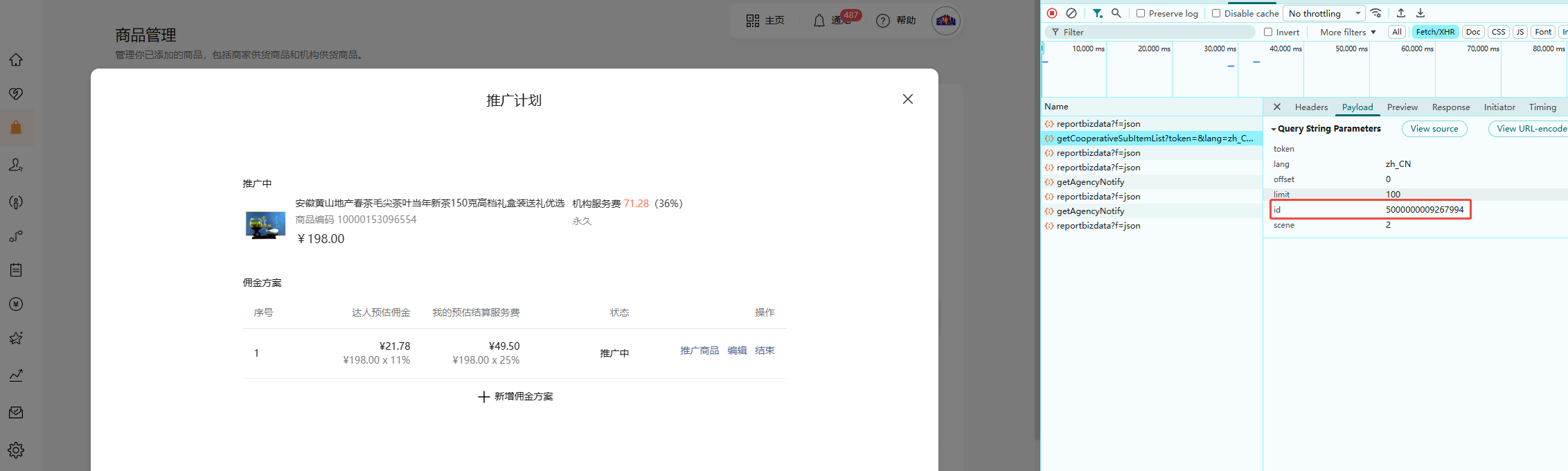Click the 推广商品 link
The width and height of the screenshot is (1568, 471).
tap(700, 350)
